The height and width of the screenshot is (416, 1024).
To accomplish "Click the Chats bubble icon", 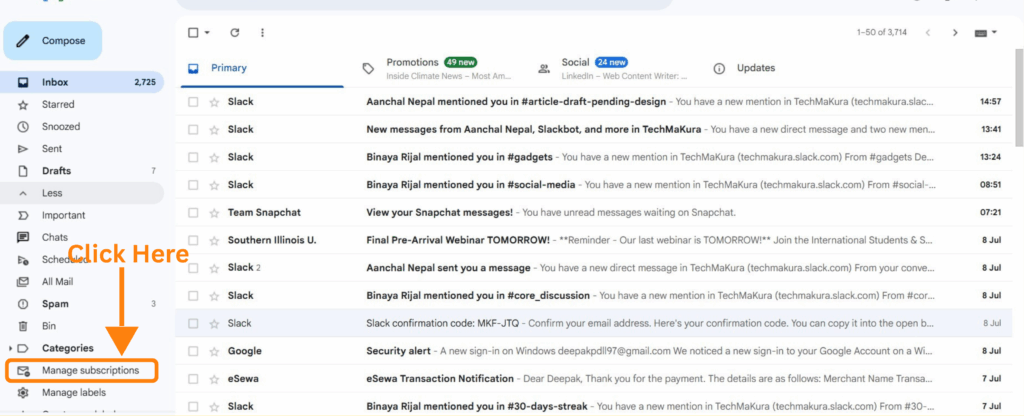I will (x=23, y=238).
